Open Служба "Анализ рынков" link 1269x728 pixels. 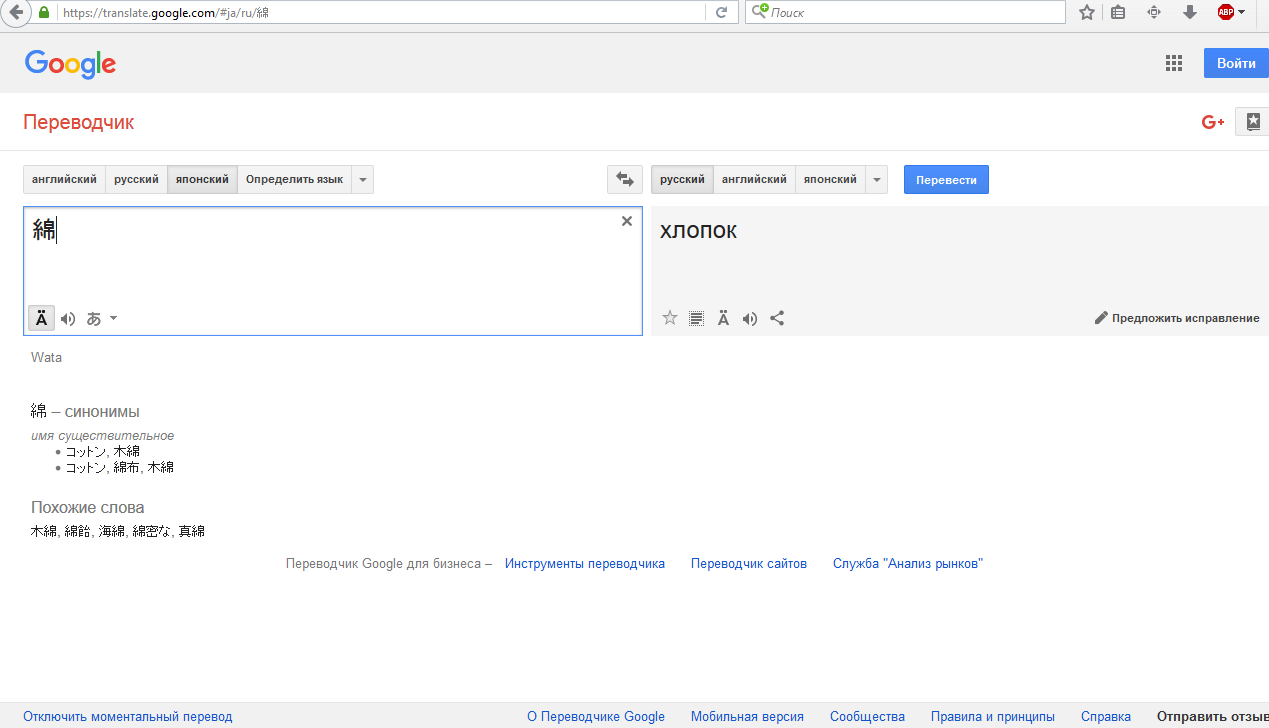coord(908,564)
